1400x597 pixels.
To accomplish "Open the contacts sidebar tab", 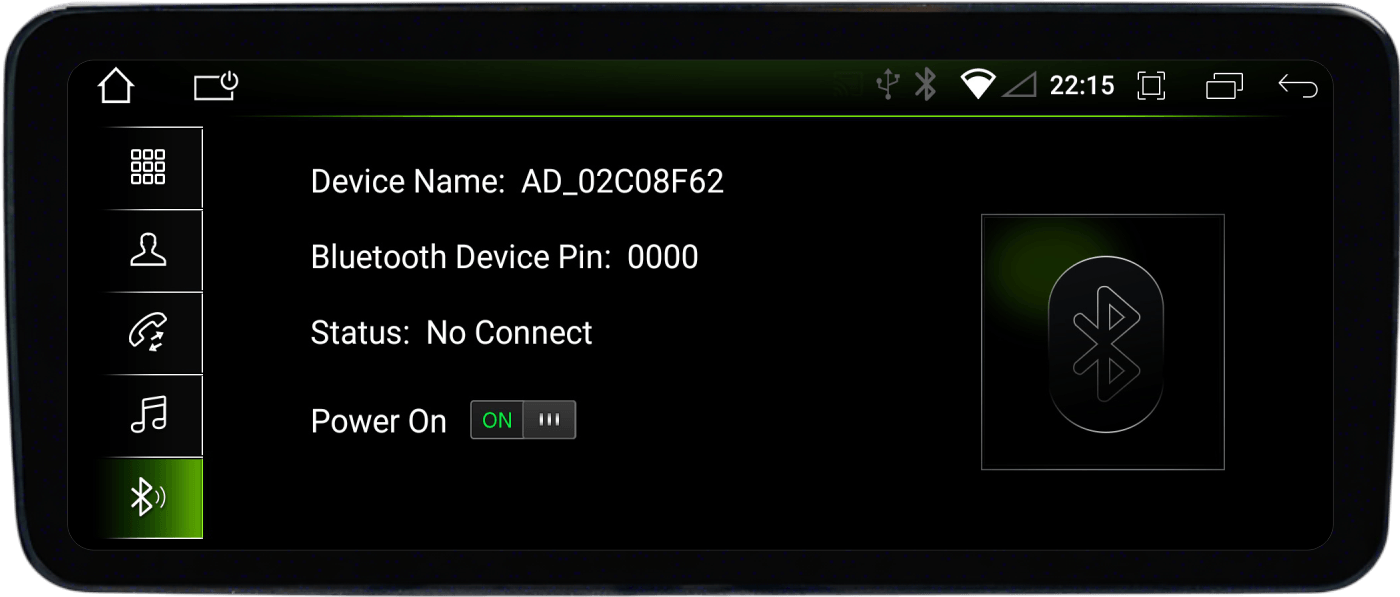I will 148,250.
